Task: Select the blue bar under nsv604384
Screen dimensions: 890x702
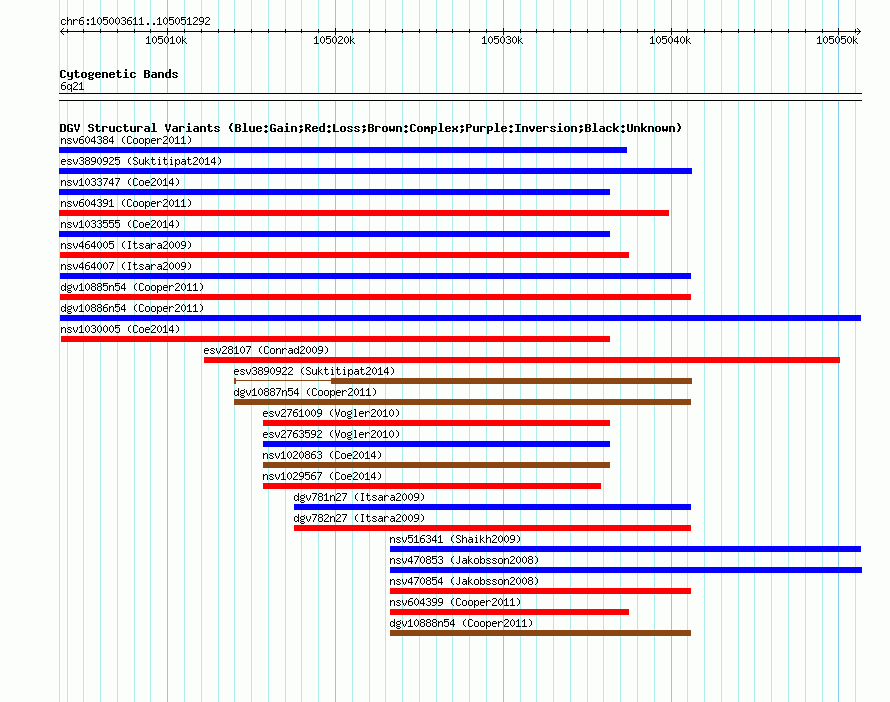Action: 343,150
